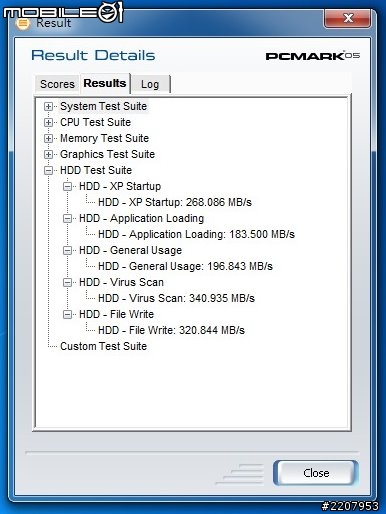The width and height of the screenshot is (386, 514).
Task: Expand the Graphics Test Suite node
Action: [48, 155]
